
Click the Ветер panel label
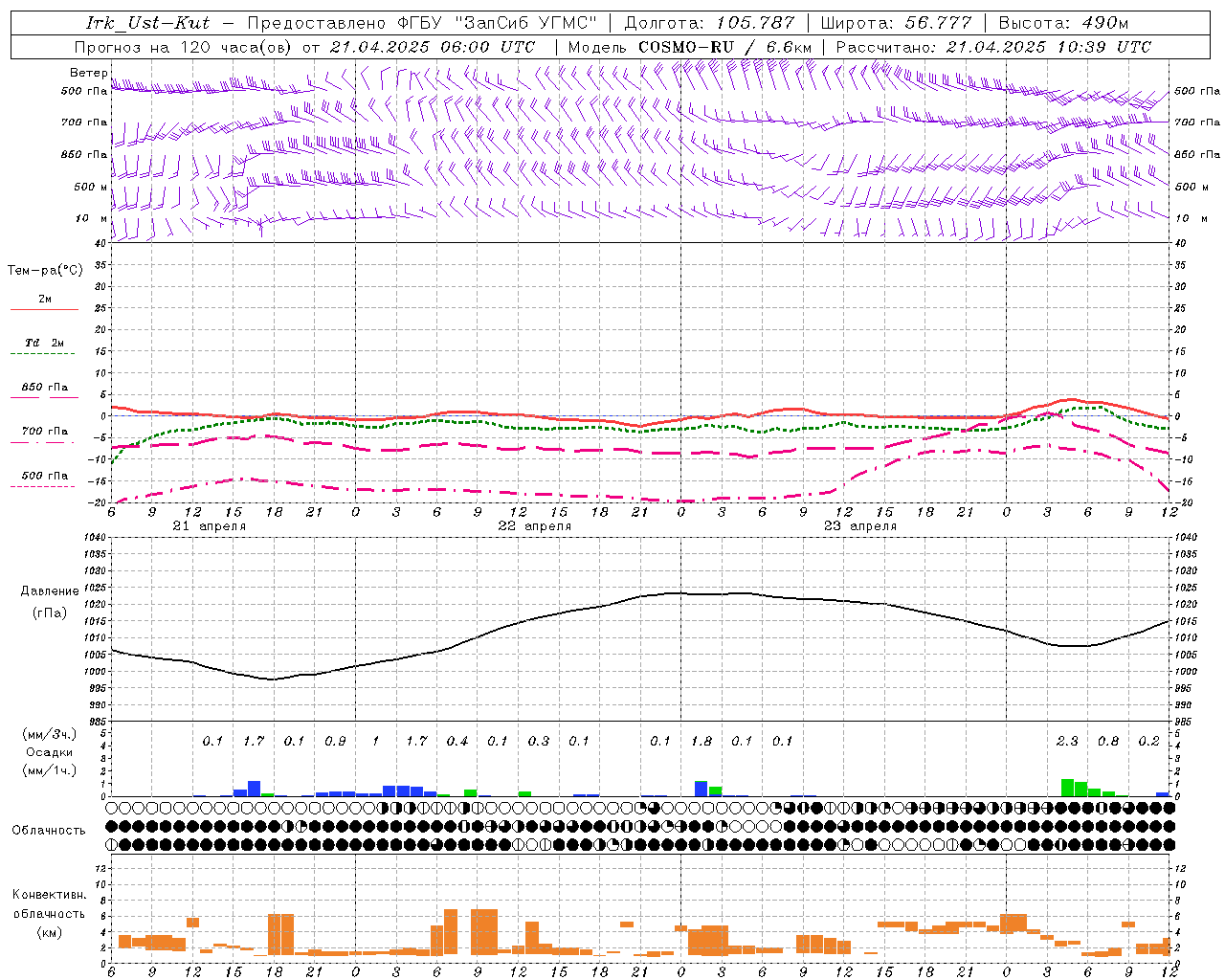point(88,73)
